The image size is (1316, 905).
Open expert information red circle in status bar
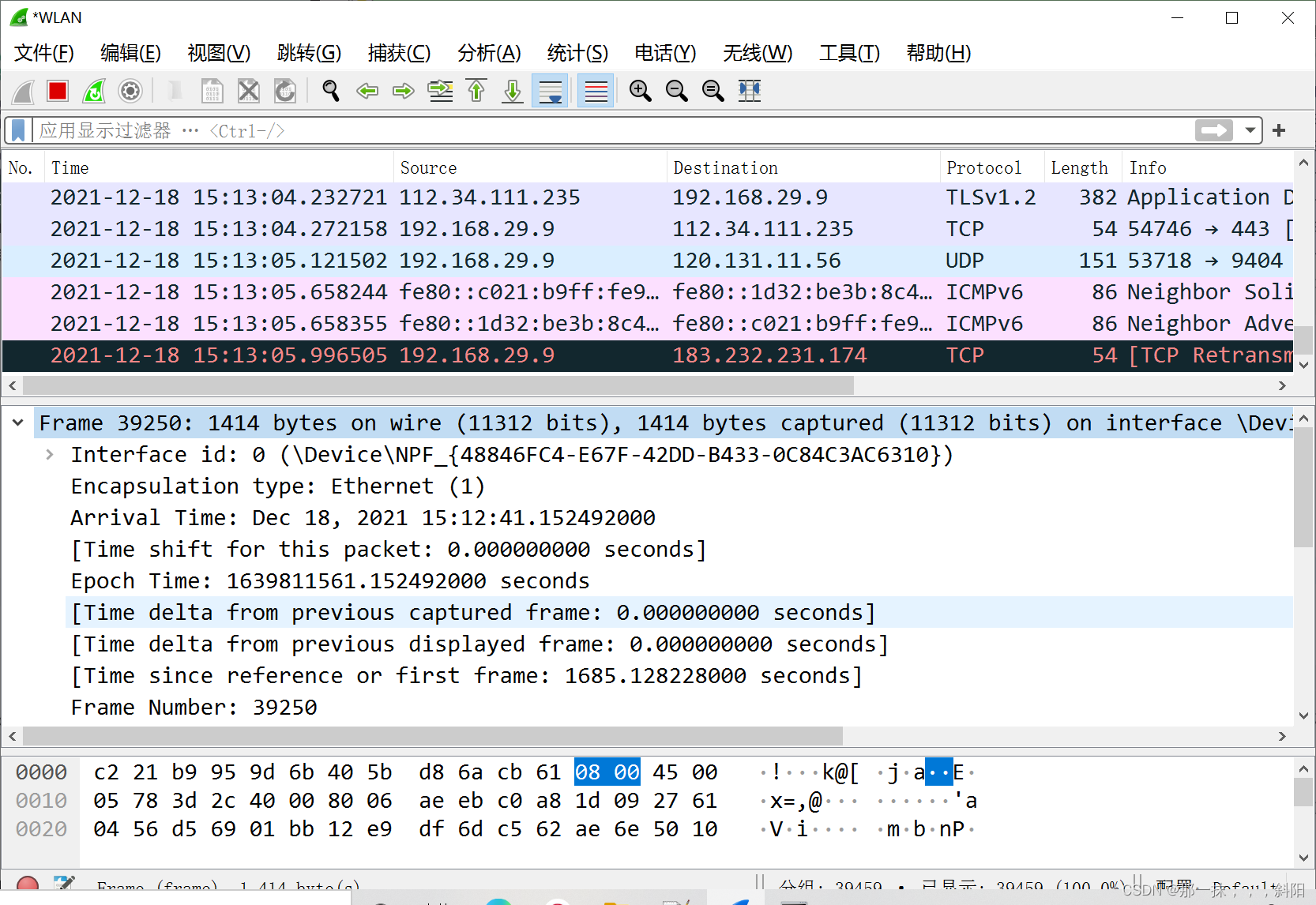(x=28, y=884)
